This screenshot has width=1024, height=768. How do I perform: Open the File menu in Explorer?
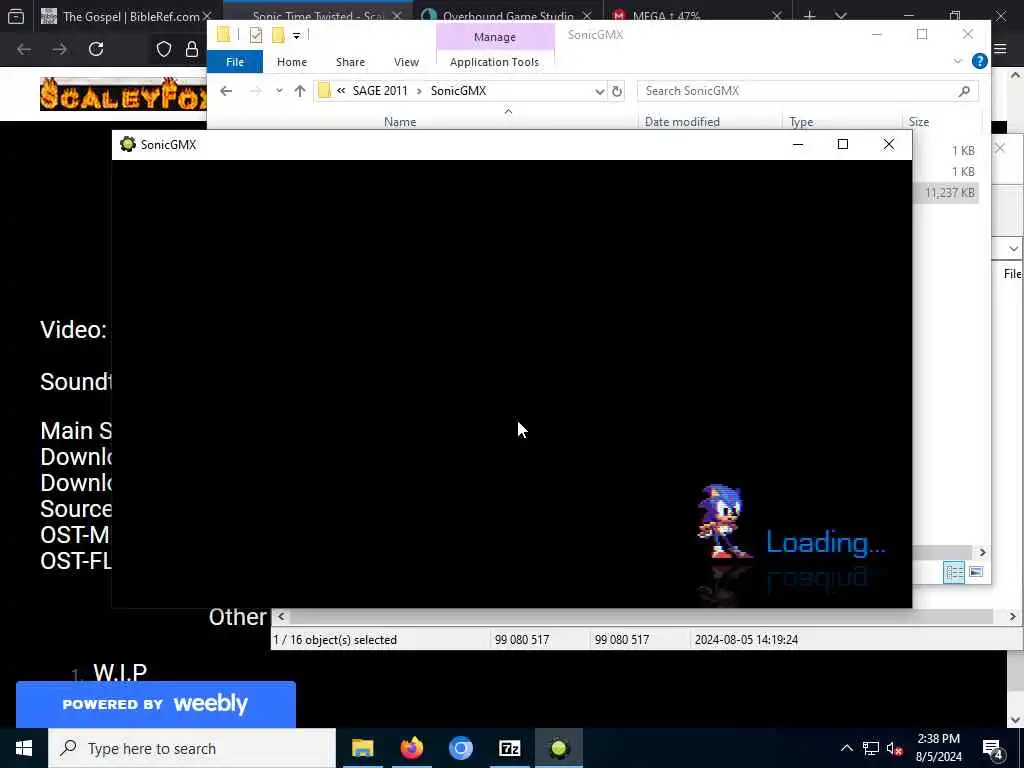(234, 62)
